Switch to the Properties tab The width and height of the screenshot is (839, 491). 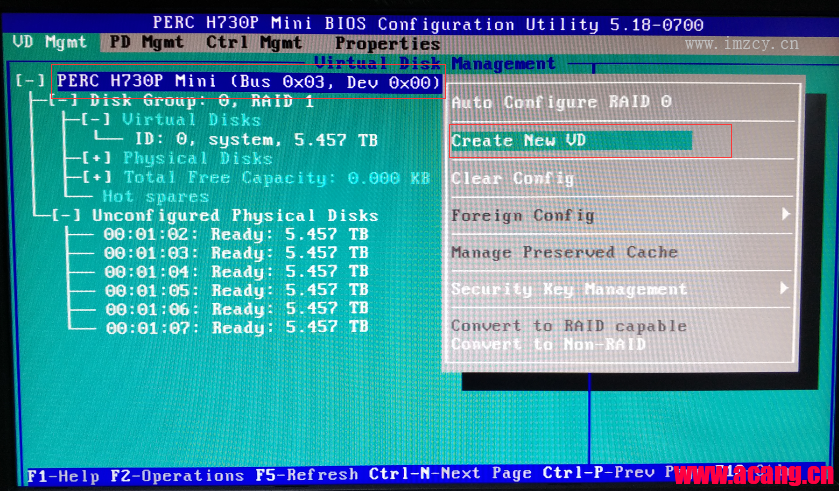point(387,43)
